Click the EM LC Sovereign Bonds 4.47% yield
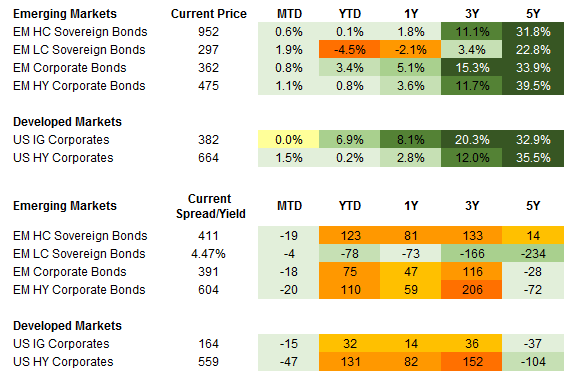Screen dimensions: 573x382 (x=208, y=254)
